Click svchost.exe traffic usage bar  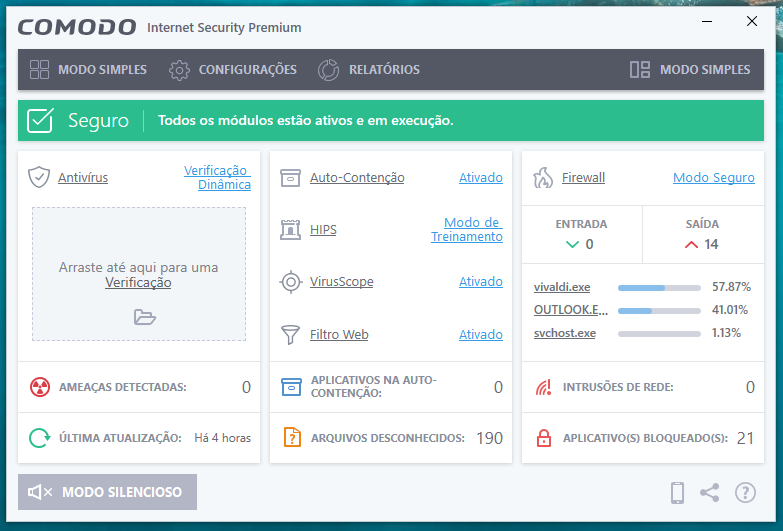659,334
